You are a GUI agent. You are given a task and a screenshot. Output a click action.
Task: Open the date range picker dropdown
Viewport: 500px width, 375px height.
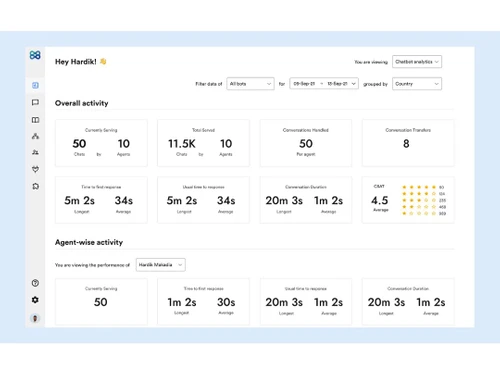(324, 84)
